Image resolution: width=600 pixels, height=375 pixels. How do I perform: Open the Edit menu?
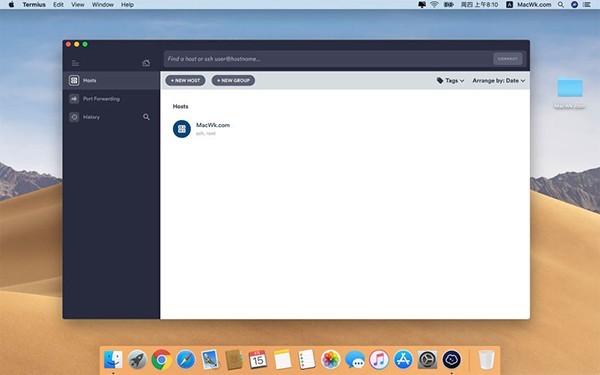point(58,5)
